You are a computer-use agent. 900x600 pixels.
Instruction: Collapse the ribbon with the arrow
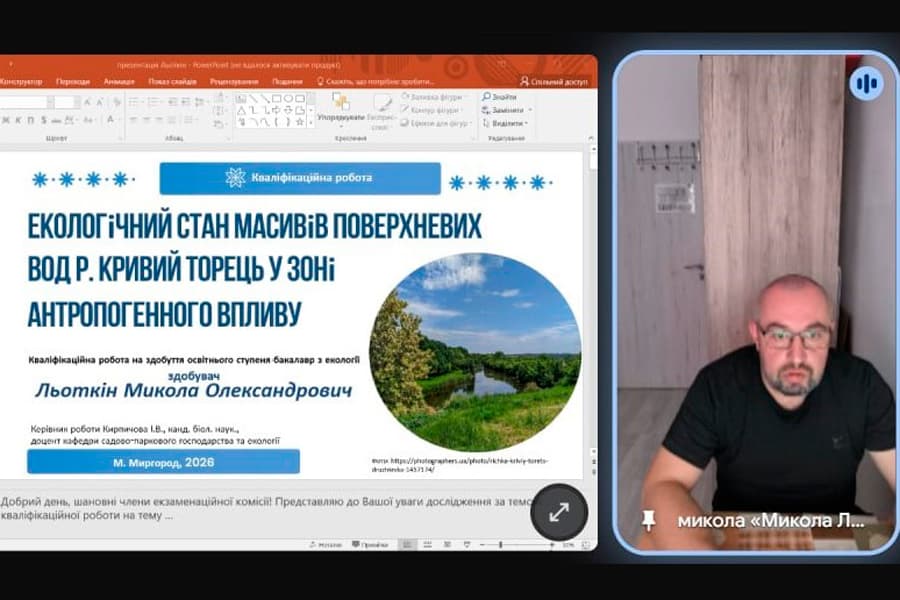click(591, 138)
